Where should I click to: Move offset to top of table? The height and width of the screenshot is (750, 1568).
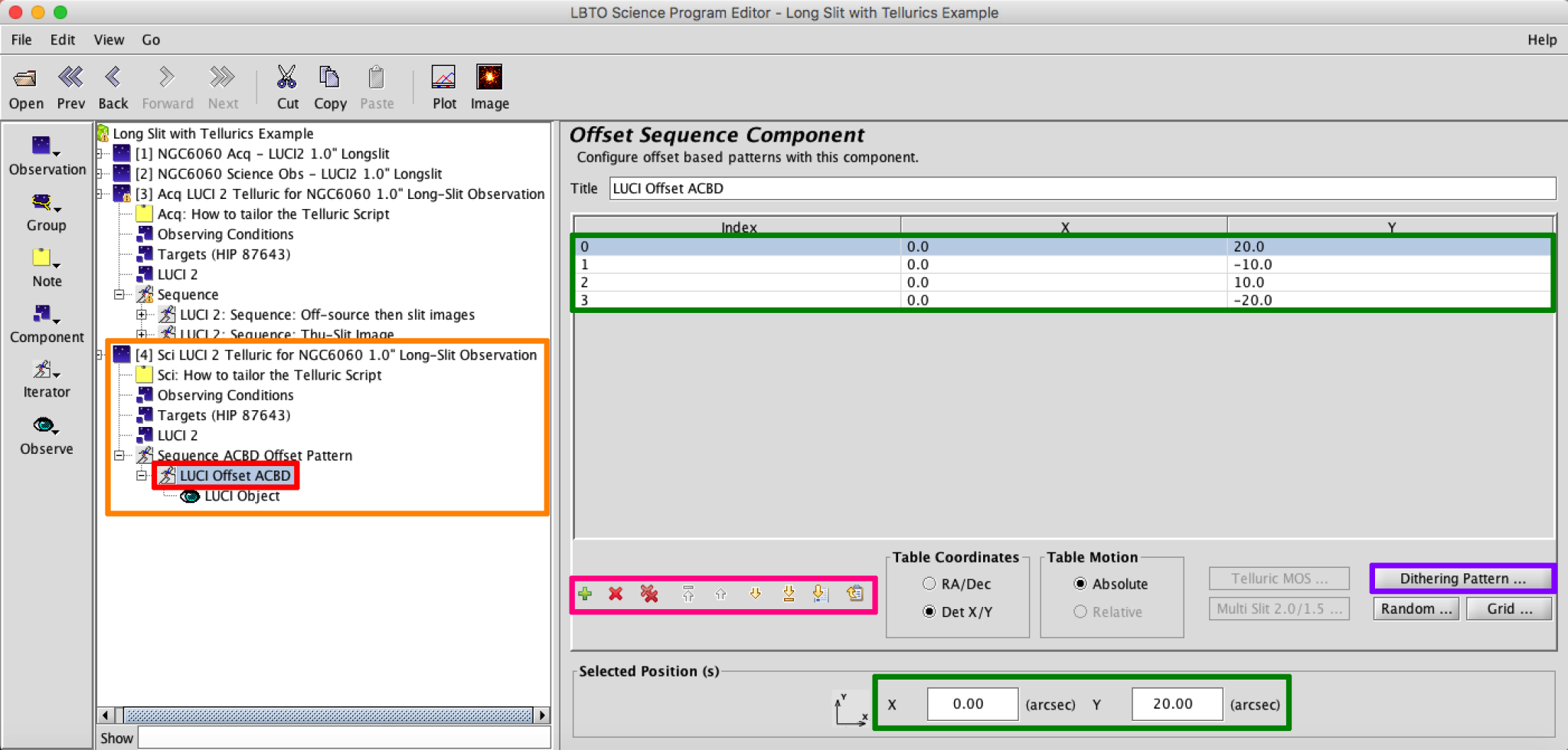tap(688, 594)
